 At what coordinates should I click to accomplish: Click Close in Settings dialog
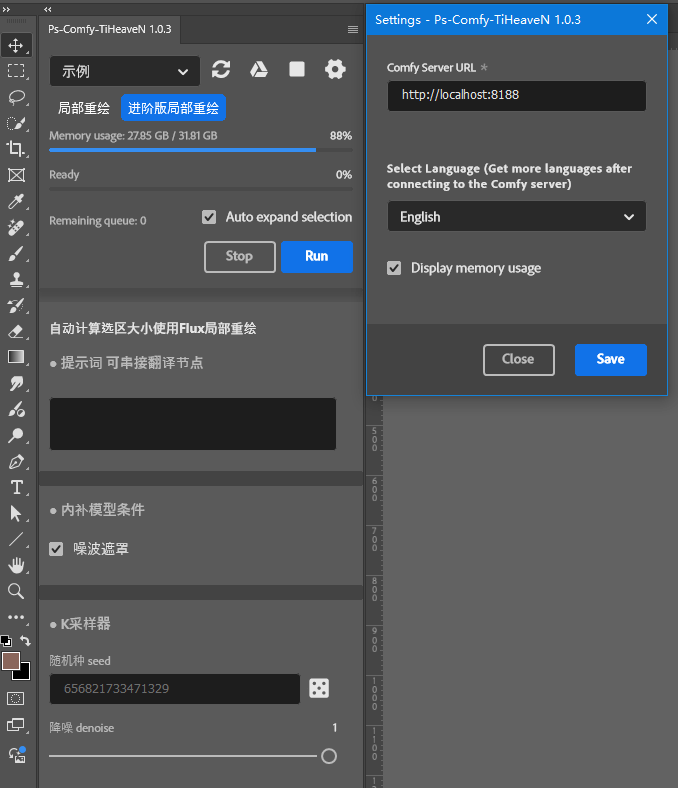(x=519, y=360)
